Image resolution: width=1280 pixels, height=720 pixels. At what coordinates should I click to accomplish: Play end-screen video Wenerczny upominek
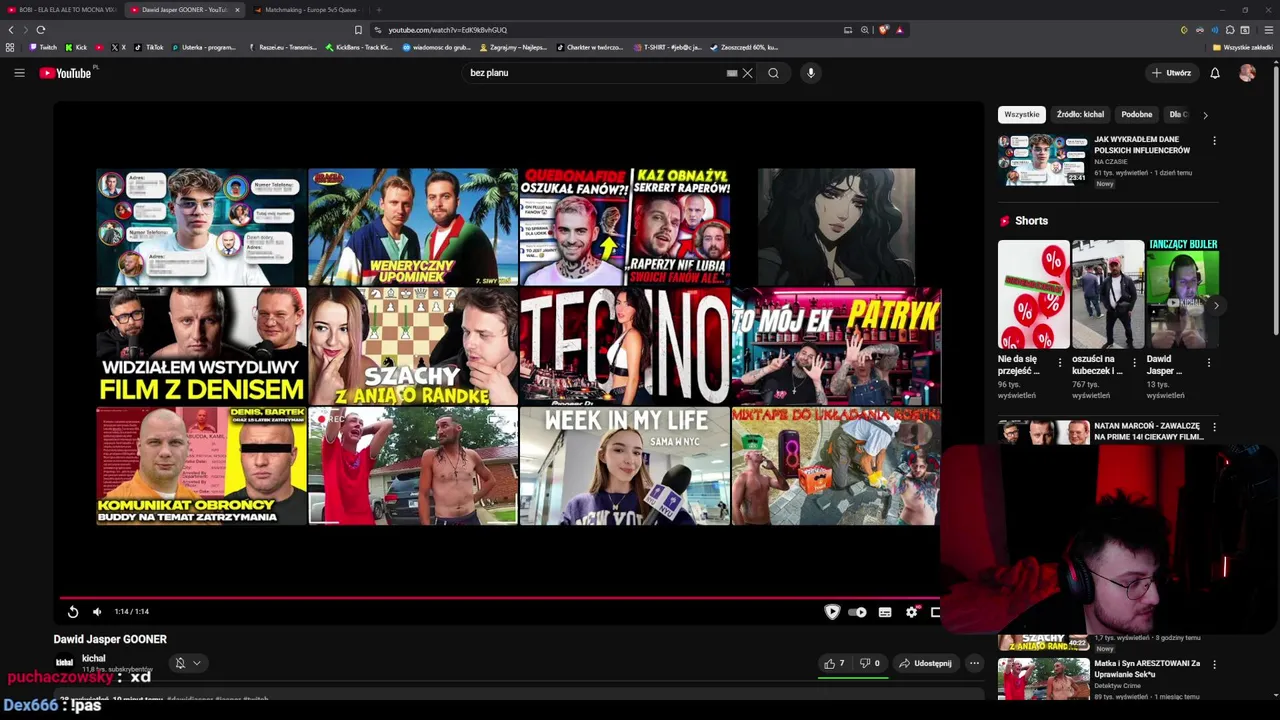[x=413, y=227]
